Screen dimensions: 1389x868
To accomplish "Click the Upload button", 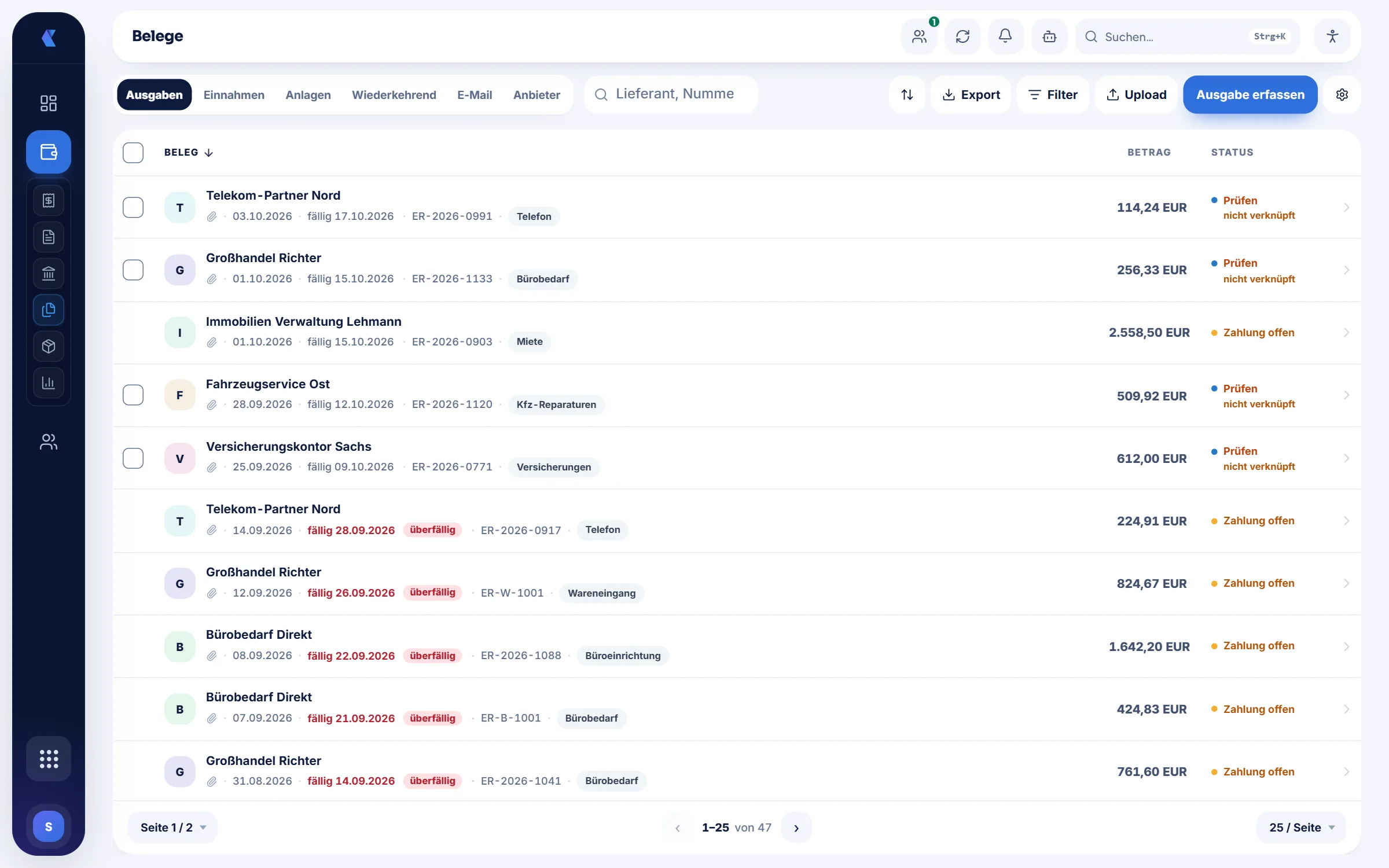I will point(1136,94).
